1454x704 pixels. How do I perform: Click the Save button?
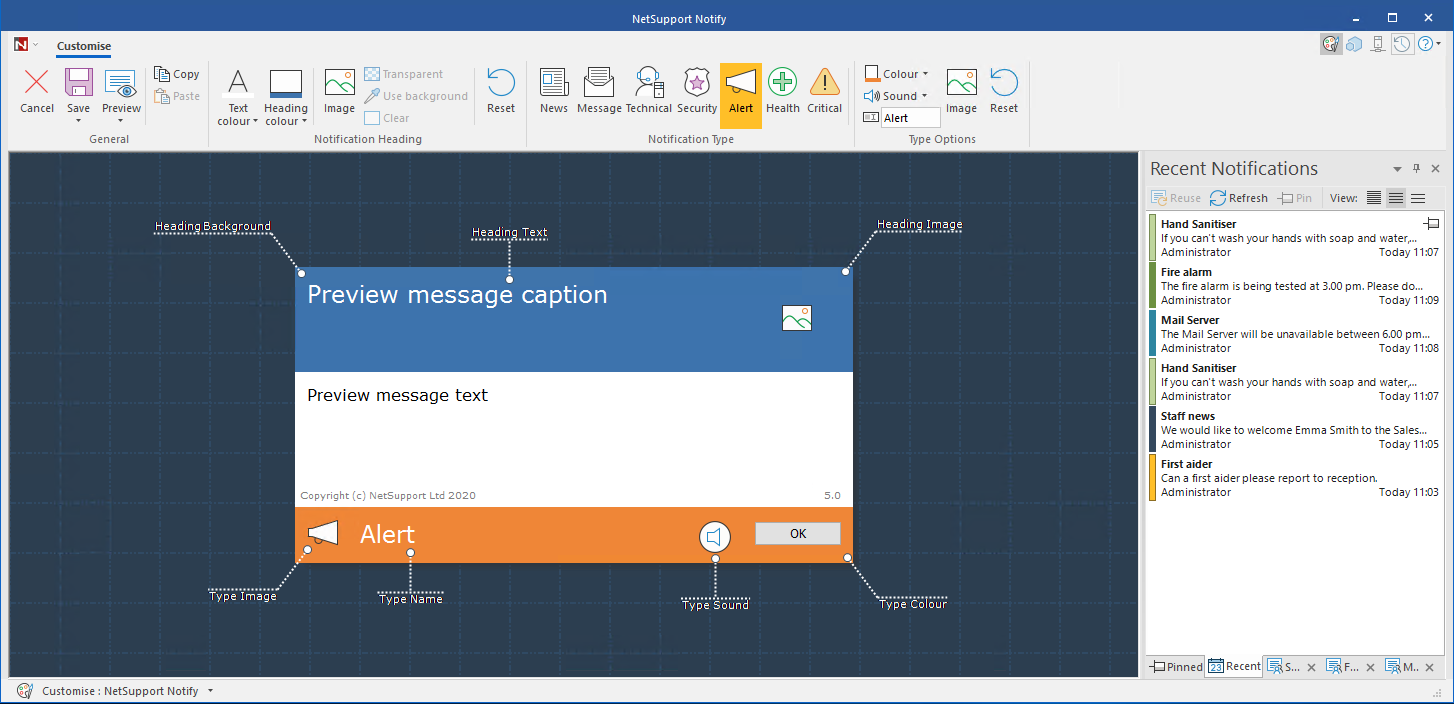[x=78, y=92]
